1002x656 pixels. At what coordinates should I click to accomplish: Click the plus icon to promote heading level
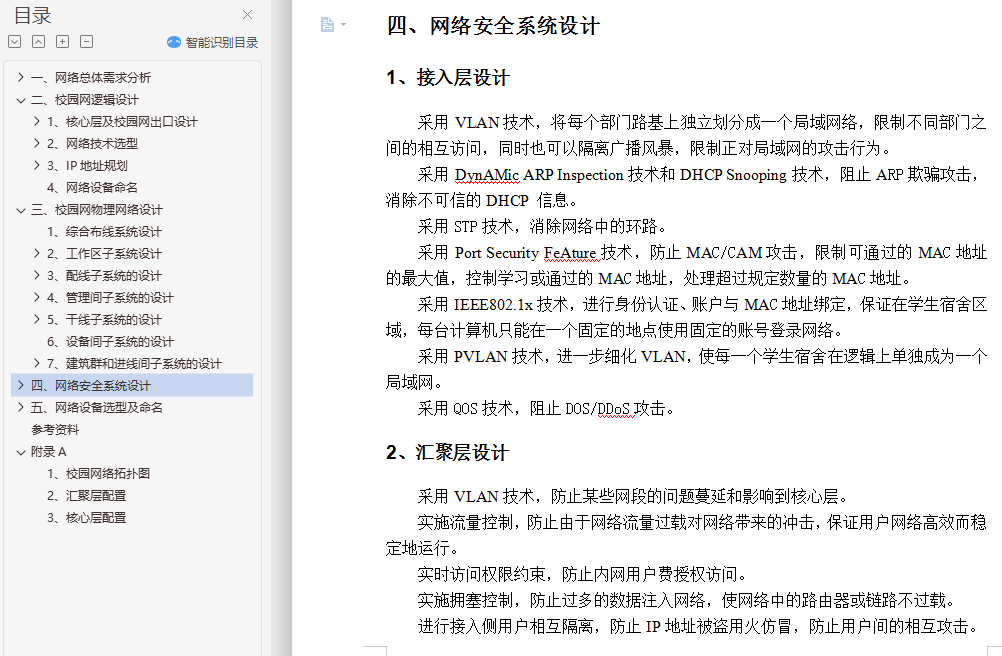[x=63, y=42]
